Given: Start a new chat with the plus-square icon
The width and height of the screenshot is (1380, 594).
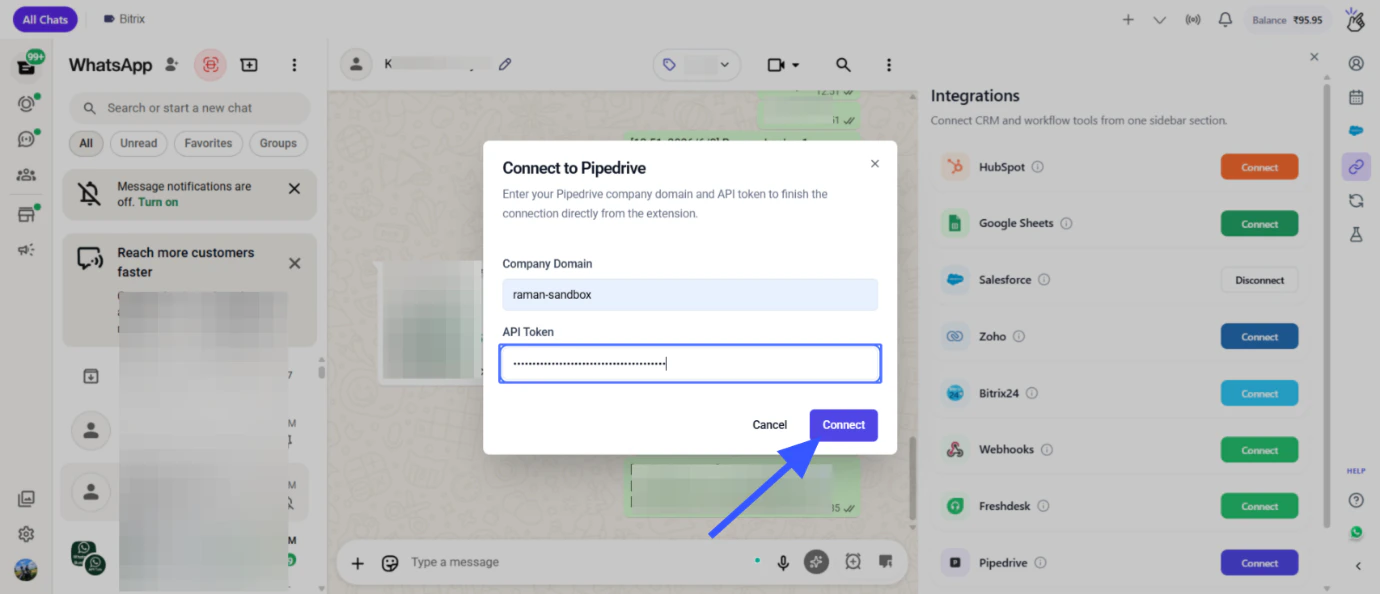Looking at the screenshot, I should (x=249, y=65).
